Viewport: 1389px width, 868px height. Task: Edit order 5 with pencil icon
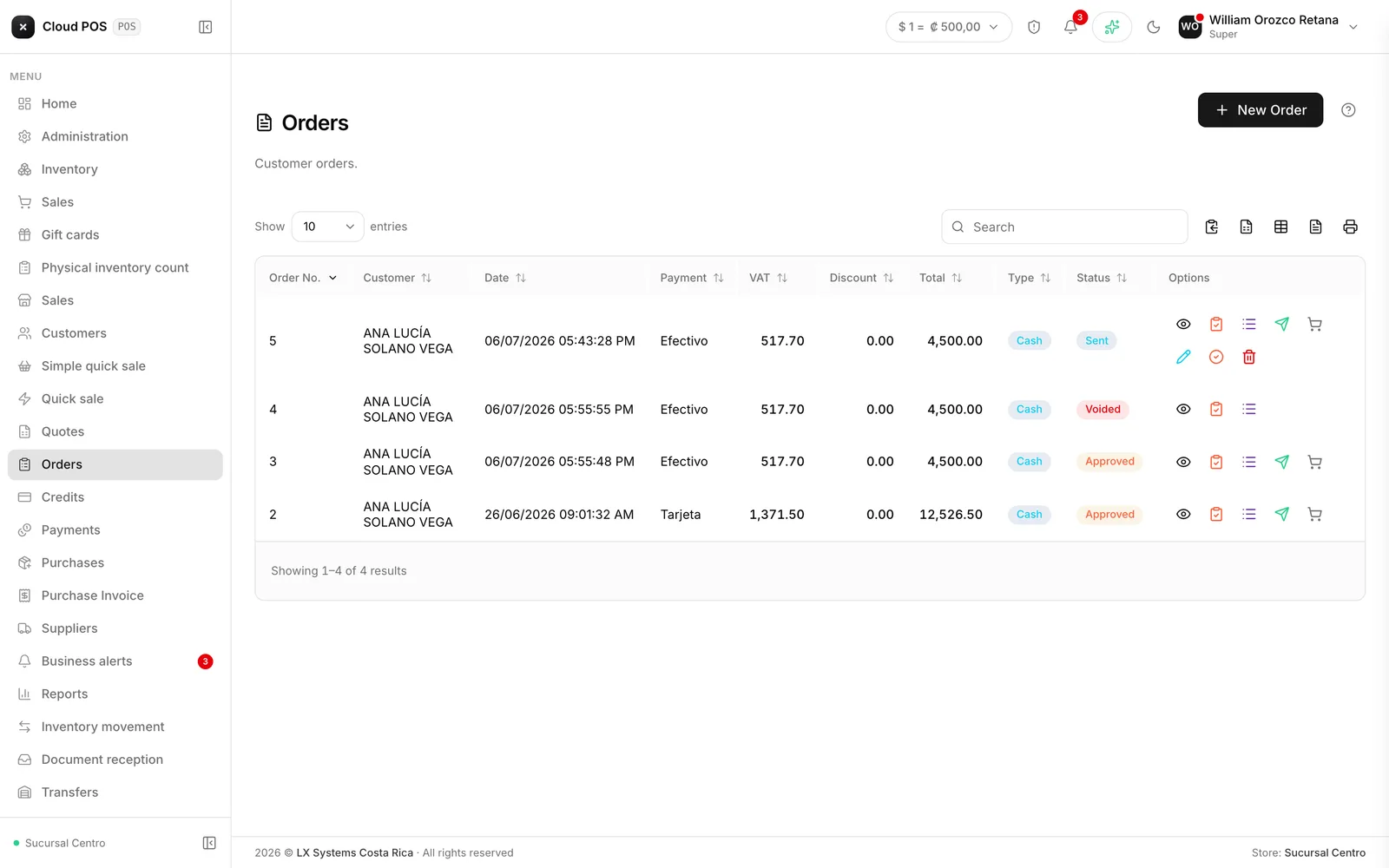[1183, 357]
